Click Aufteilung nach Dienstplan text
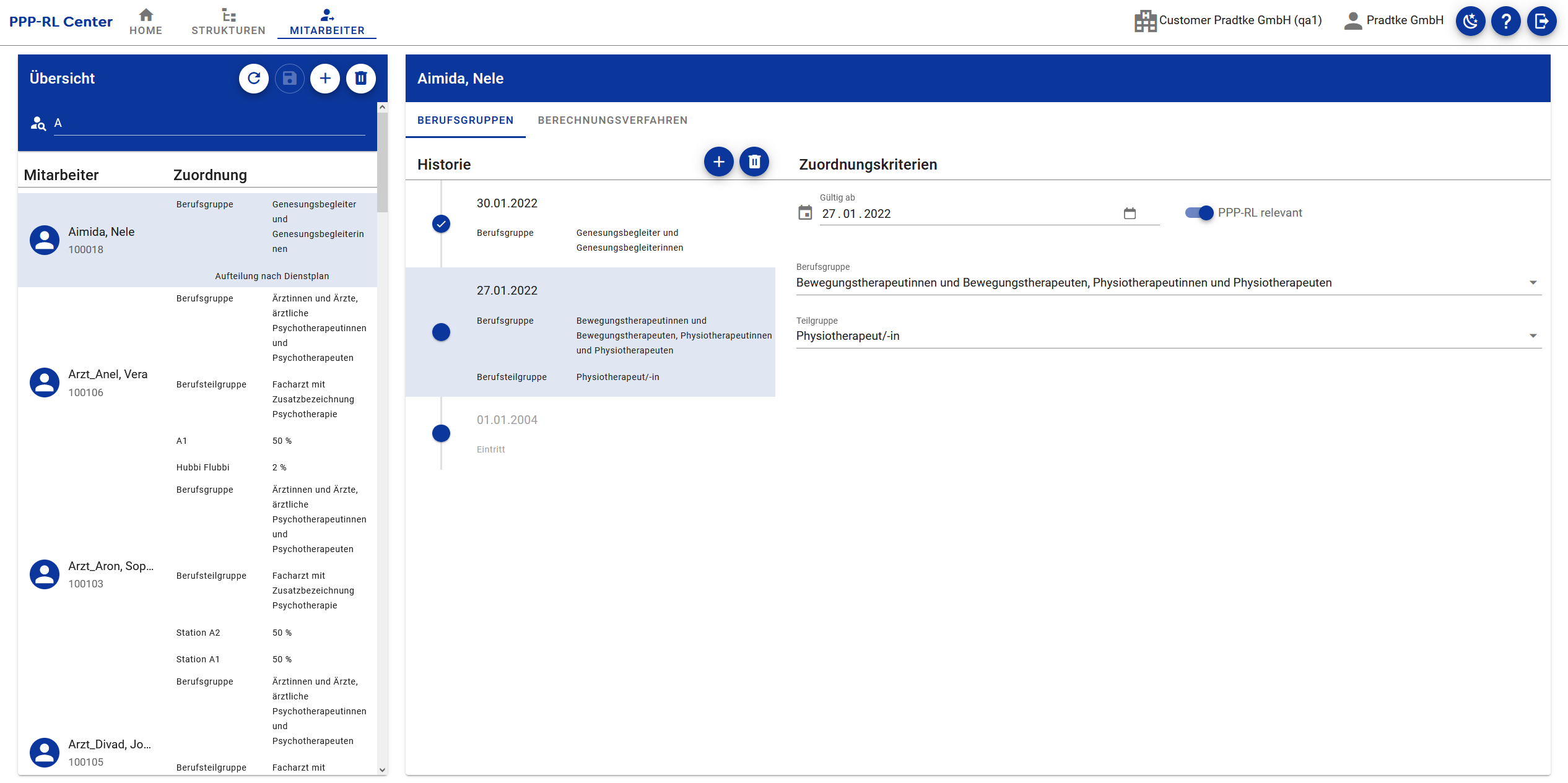1568x783 pixels. 272,276
